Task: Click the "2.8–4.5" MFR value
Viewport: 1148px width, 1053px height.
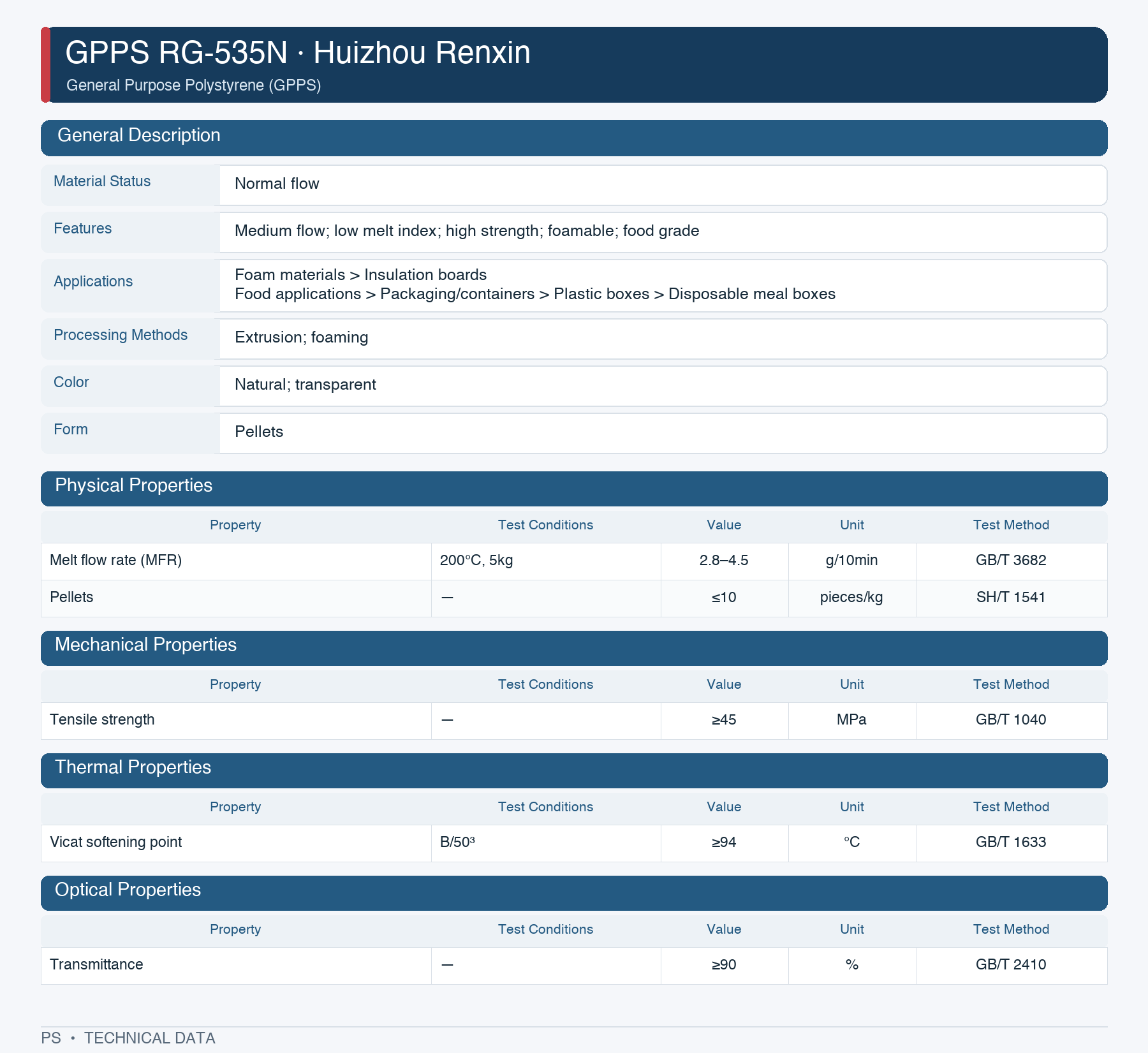Action: point(724,561)
